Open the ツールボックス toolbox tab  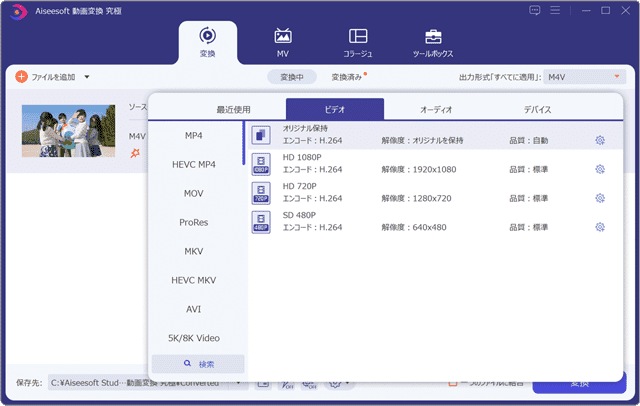click(x=433, y=42)
